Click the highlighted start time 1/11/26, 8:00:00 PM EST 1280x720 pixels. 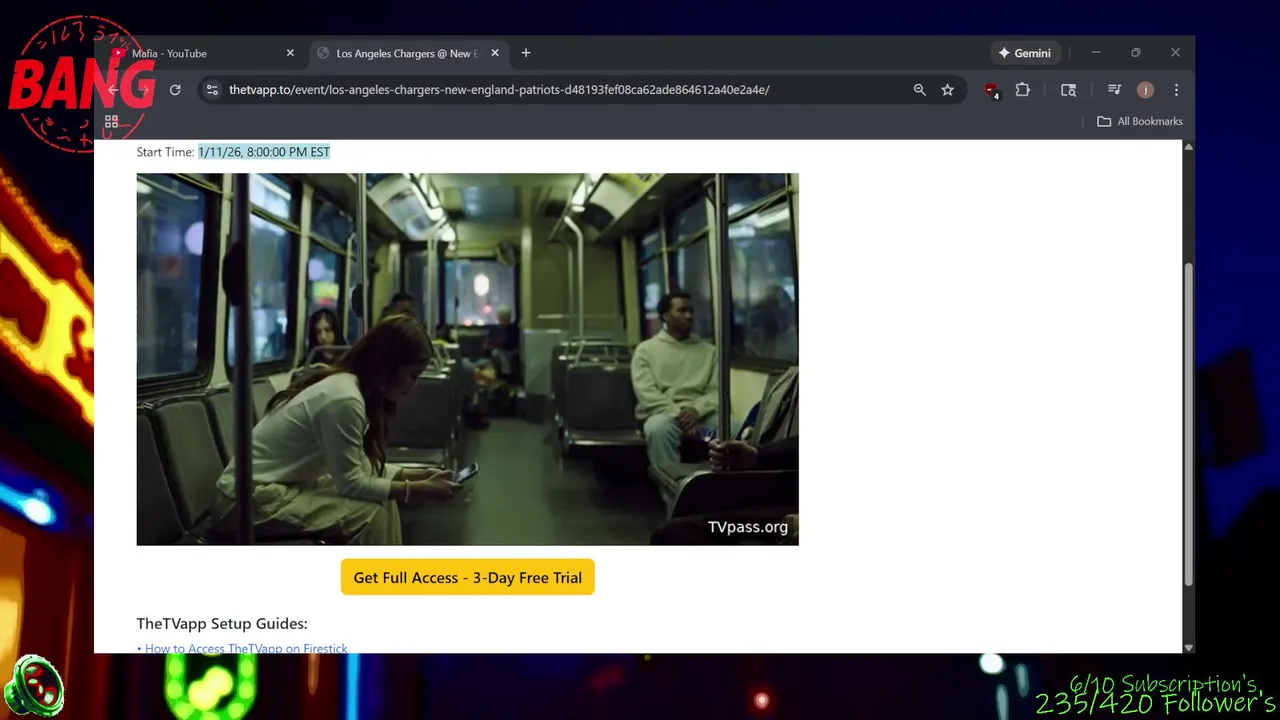[264, 152]
